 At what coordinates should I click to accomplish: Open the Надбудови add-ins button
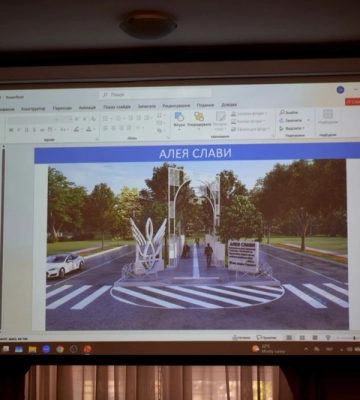click(x=328, y=117)
